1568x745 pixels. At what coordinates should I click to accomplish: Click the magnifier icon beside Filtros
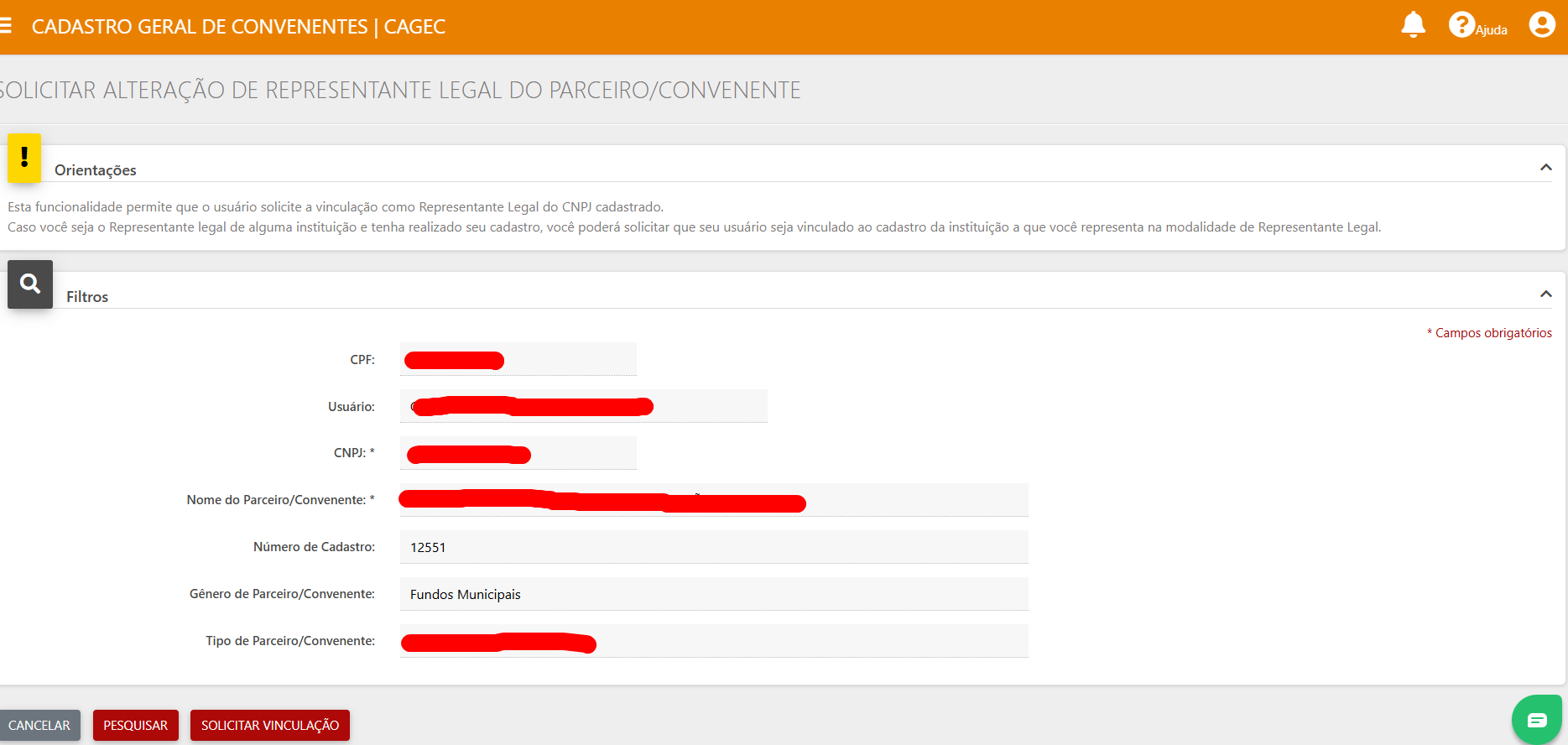[x=30, y=284]
